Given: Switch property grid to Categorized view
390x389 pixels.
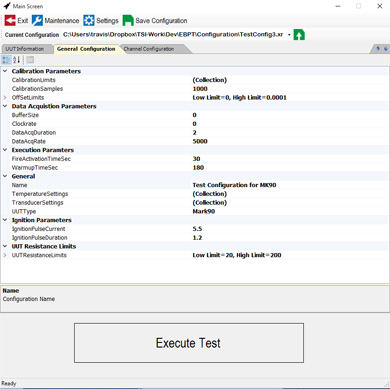Looking at the screenshot, I should (x=6, y=60).
